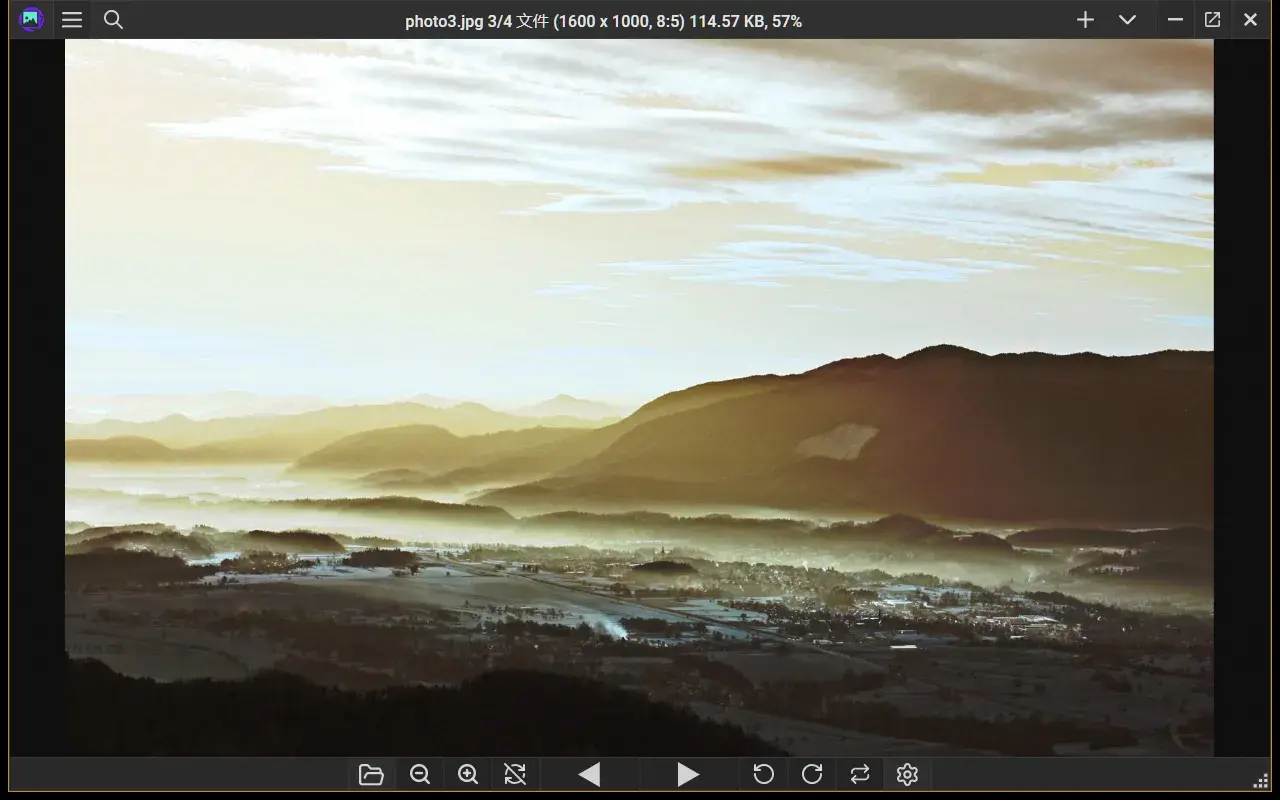Click the app logo icon in title bar
Screen dimensions: 1280x800
click(31, 20)
